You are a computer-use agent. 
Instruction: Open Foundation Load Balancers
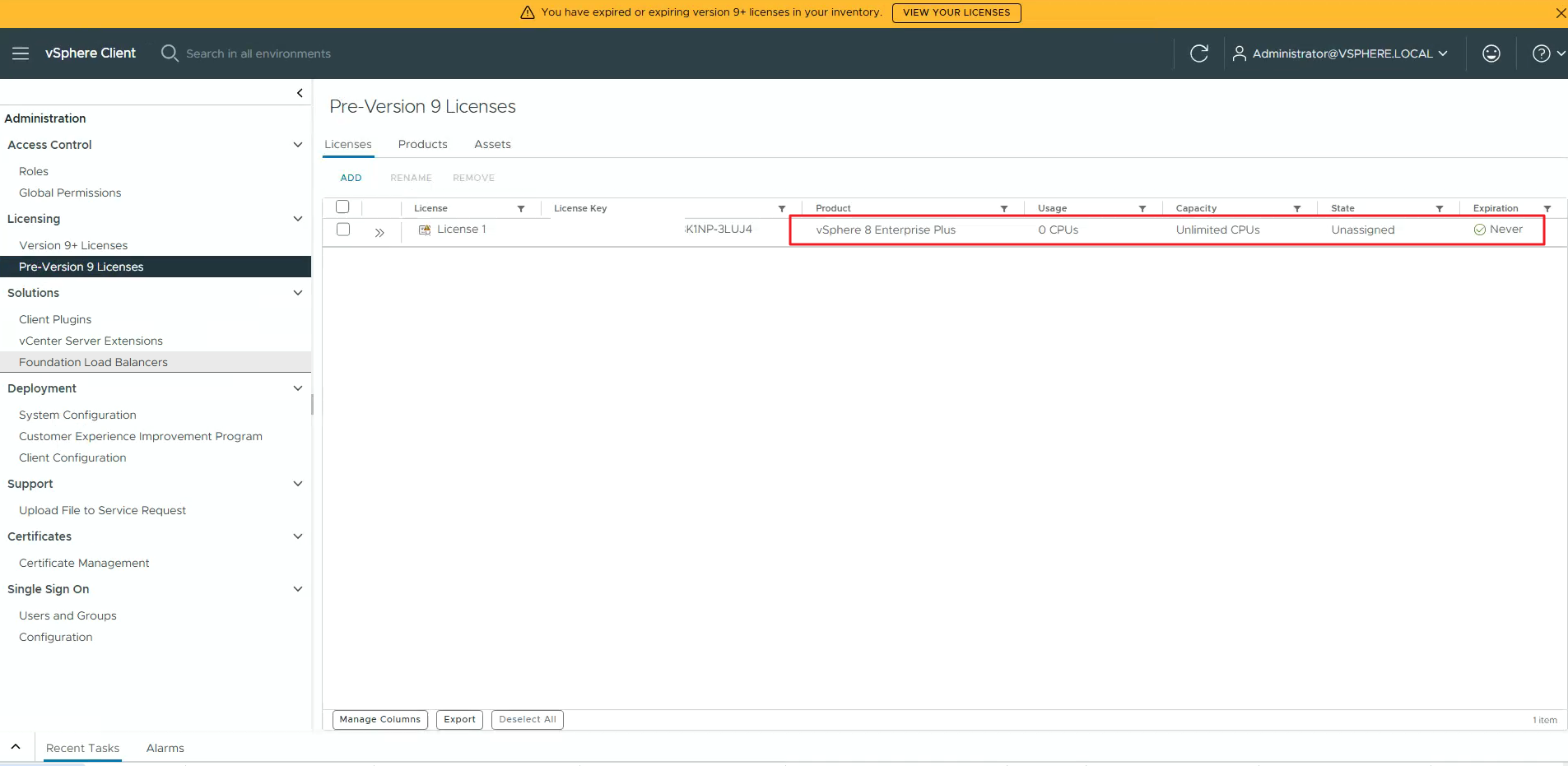[x=156, y=362]
